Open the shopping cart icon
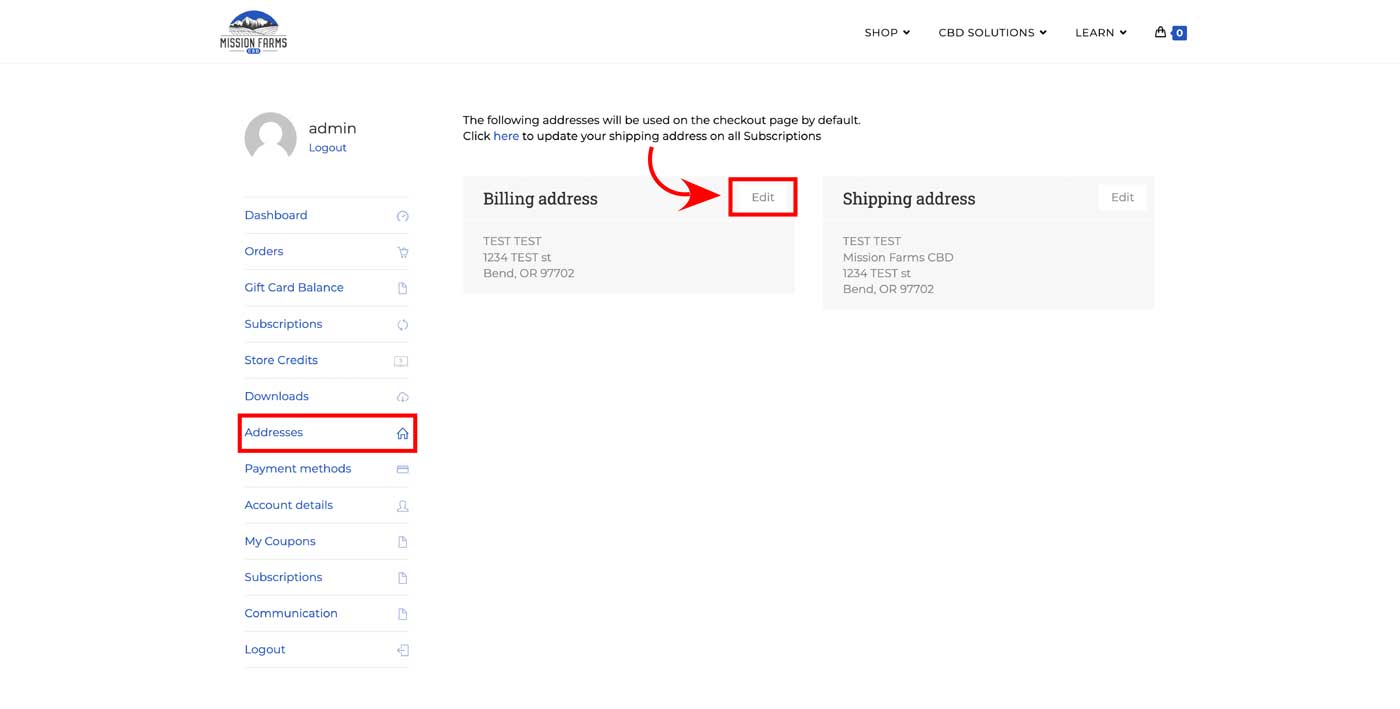Viewport: 1400px width, 709px height. click(1161, 32)
